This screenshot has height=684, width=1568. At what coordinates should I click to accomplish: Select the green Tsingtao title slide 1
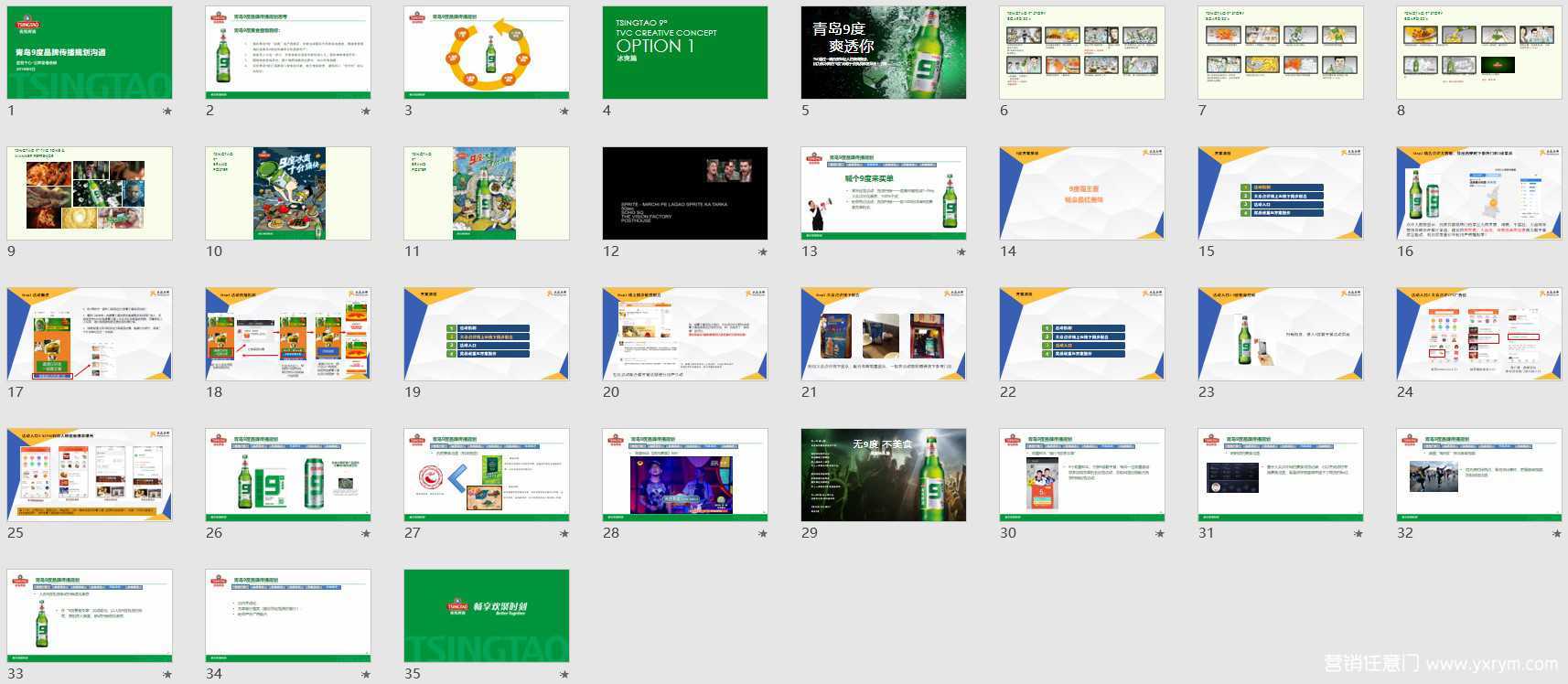(x=90, y=53)
